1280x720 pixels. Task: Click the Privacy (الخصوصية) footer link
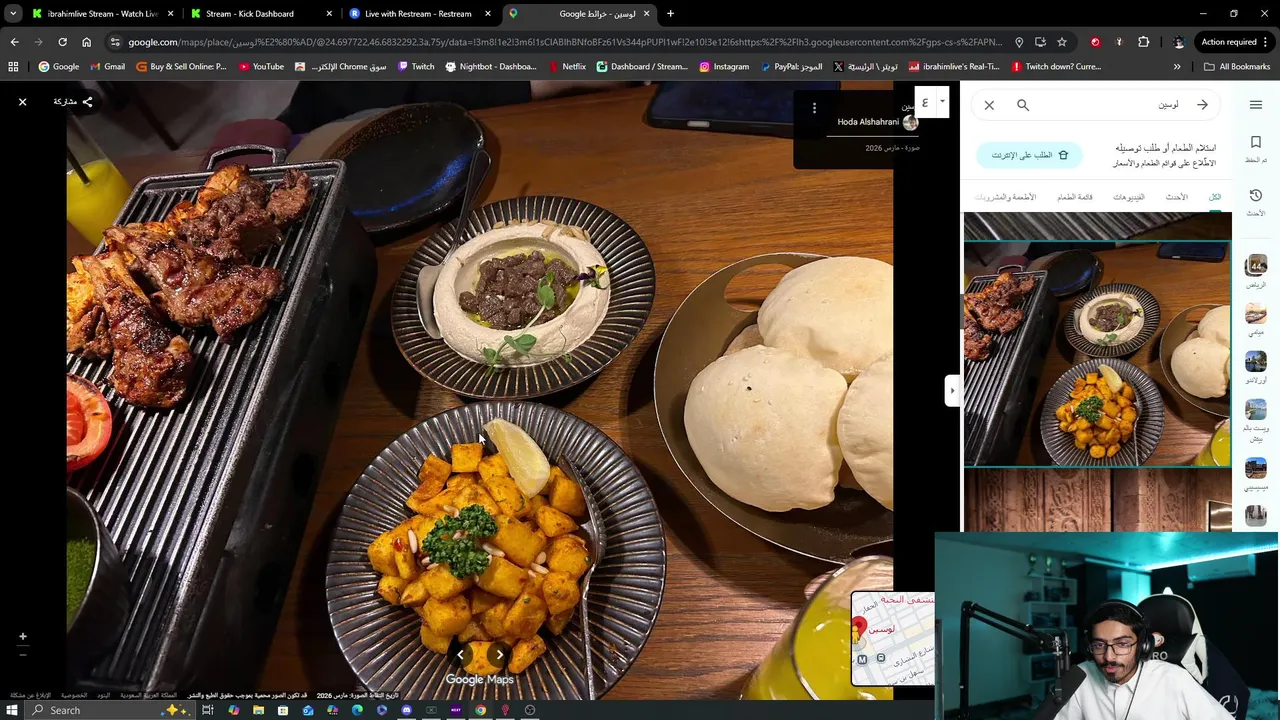(74, 695)
